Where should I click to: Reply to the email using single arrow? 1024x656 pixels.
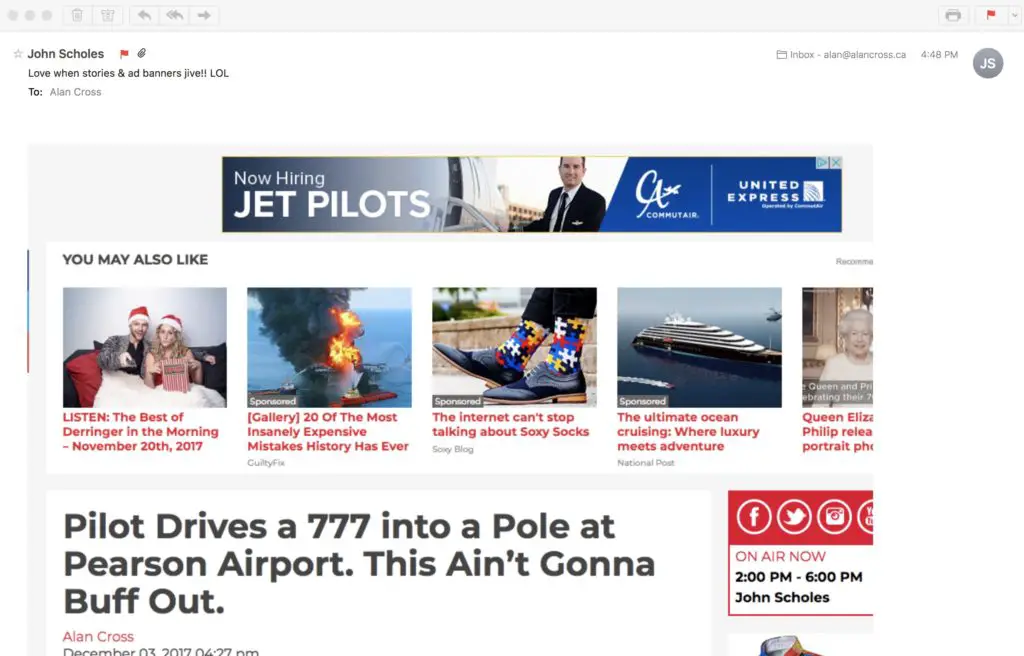(x=144, y=15)
